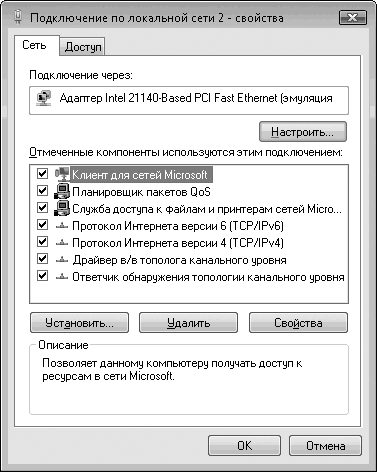Select Протокол Интернета версии 4 (TCP/IPv4) entry
The width and height of the screenshot is (377, 472).
point(178,243)
